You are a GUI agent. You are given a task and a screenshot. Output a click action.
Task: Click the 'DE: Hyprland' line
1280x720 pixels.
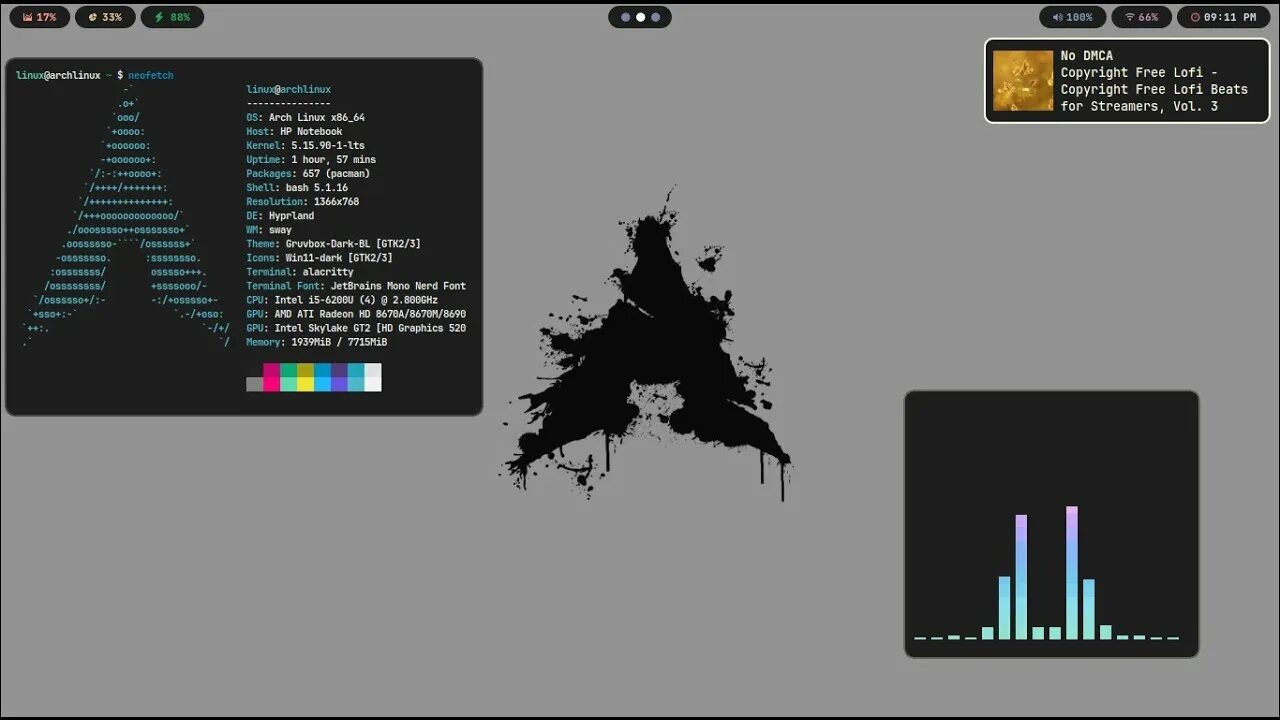point(280,215)
